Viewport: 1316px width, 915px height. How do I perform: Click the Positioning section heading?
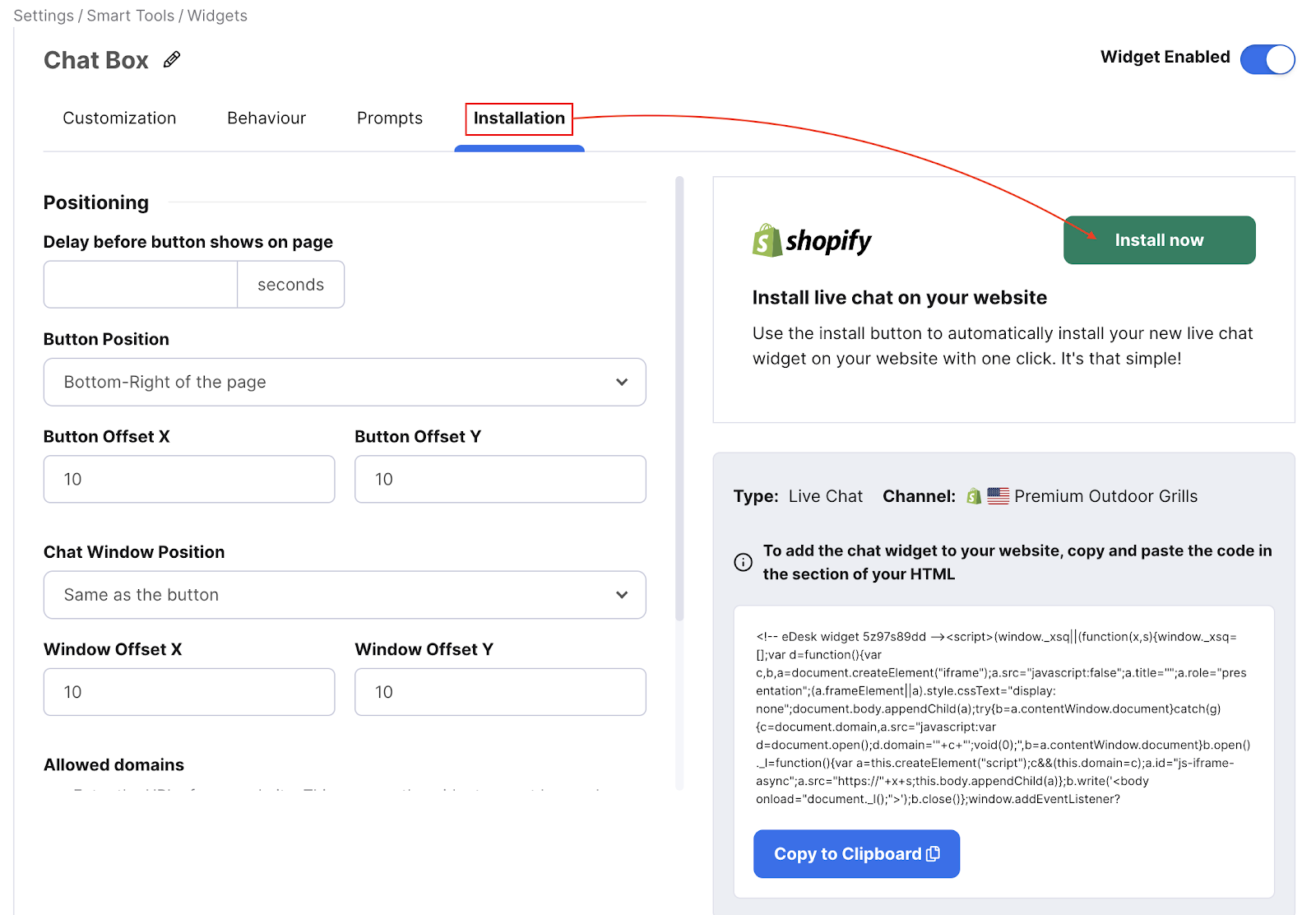click(96, 202)
